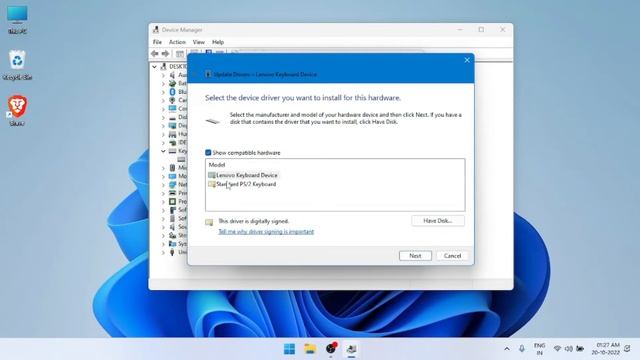Open the Brave browser desktop shortcut

click(x=17, y=111)
